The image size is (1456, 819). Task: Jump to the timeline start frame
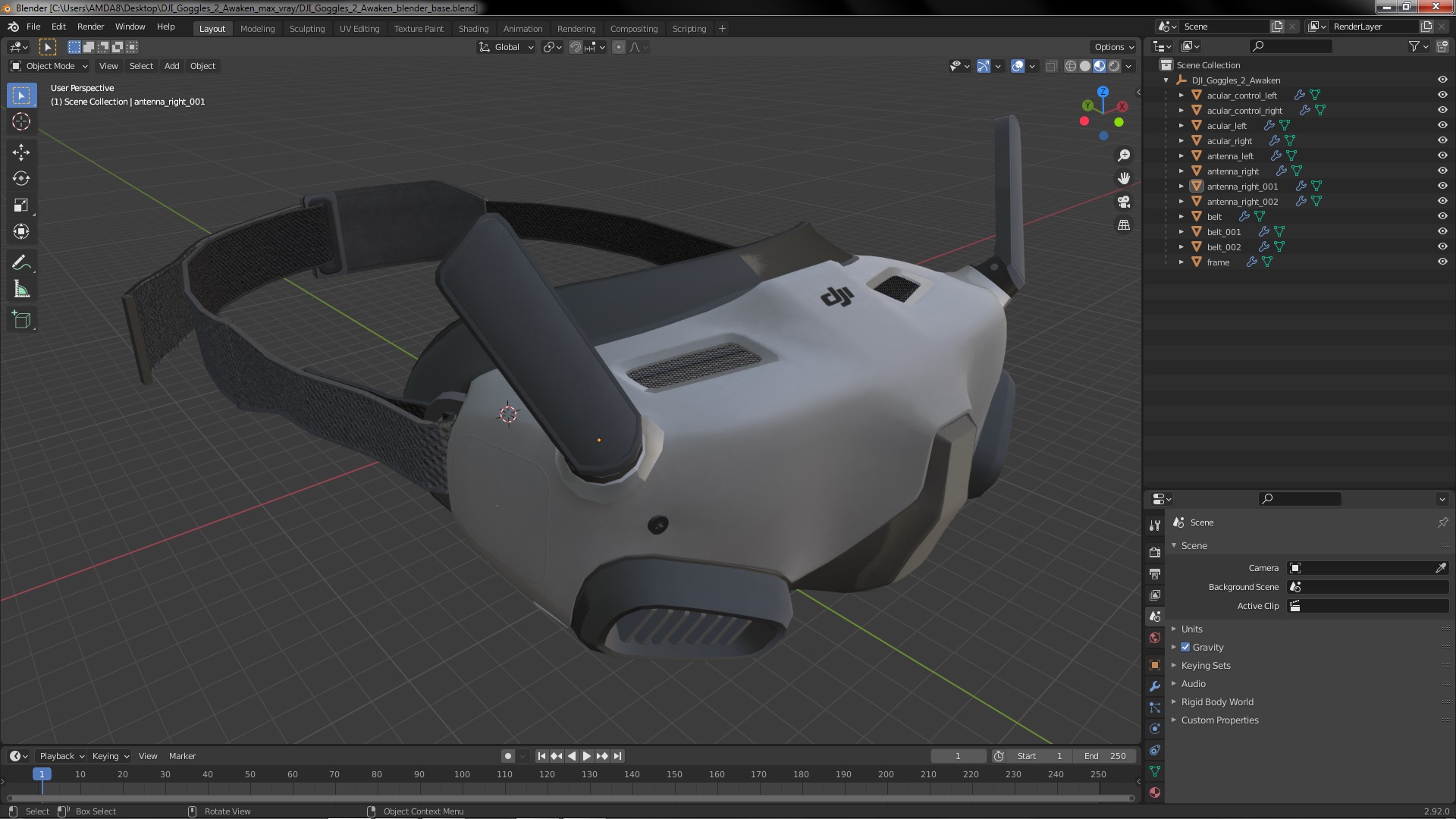coord(541,756)
